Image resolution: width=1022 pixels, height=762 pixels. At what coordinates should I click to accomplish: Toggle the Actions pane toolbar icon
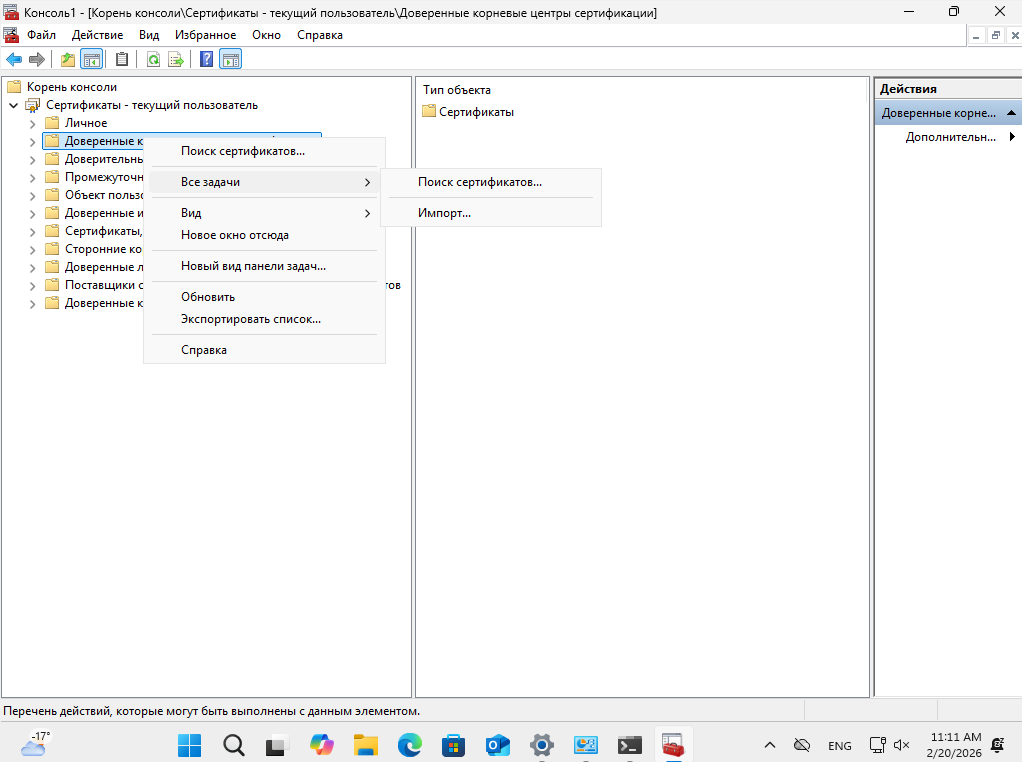pos(230,59)
